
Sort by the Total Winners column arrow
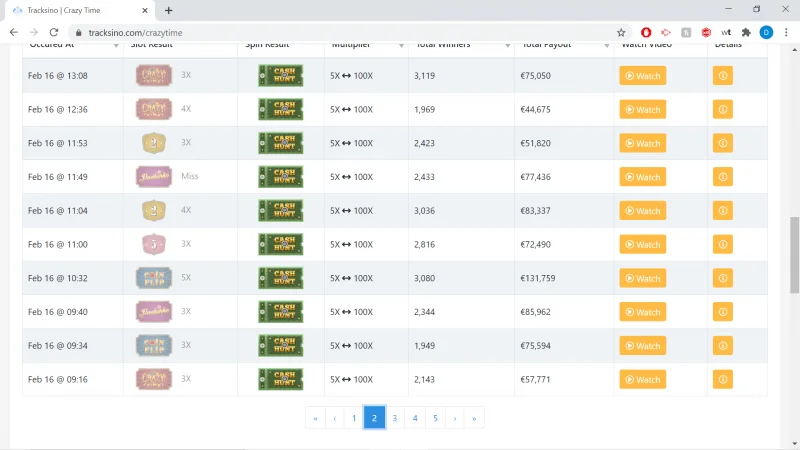tap(507, 45)
